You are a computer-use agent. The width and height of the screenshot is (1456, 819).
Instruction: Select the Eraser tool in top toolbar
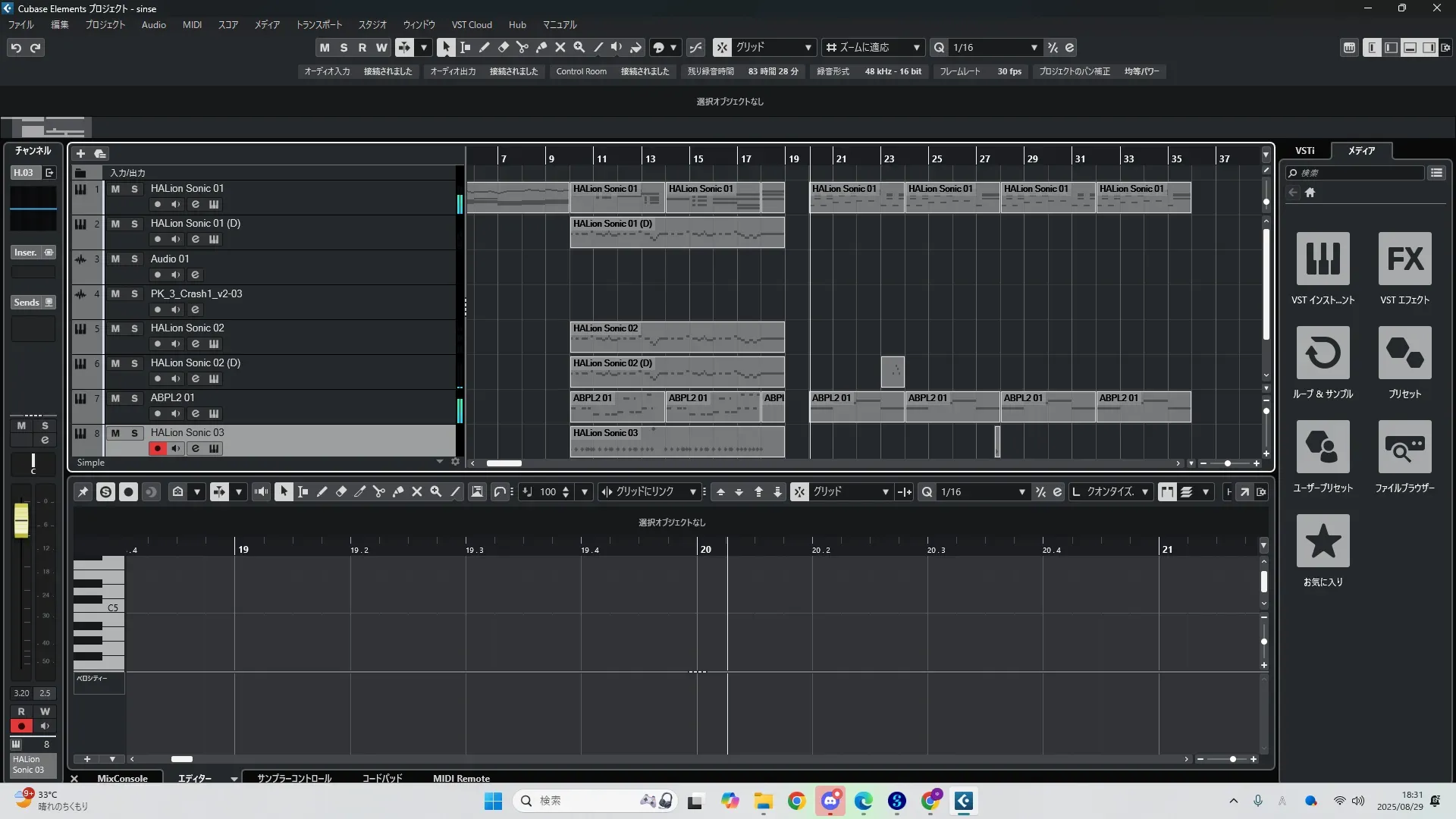tap(504, 47)
